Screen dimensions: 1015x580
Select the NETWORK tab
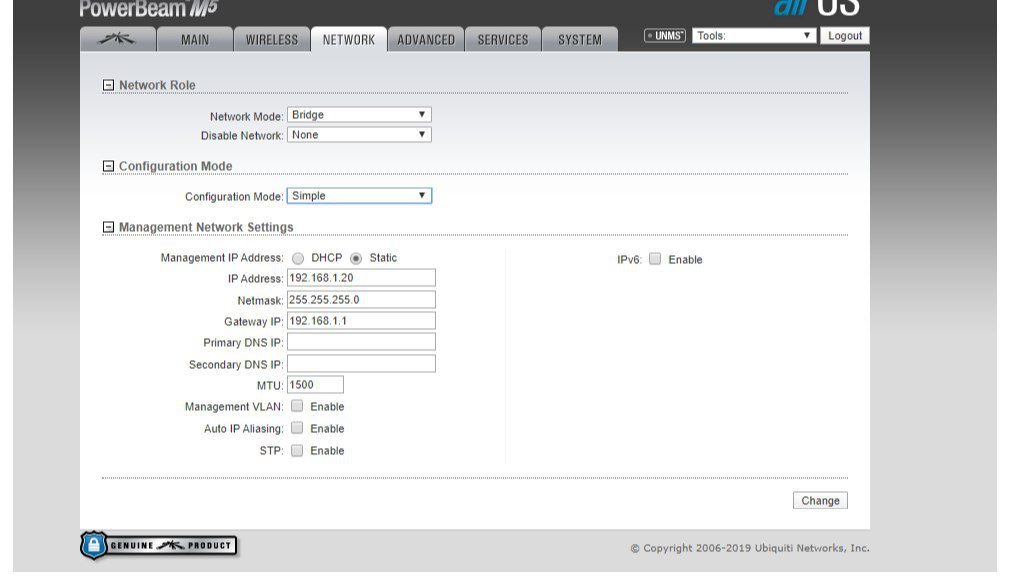coord(349,39)
